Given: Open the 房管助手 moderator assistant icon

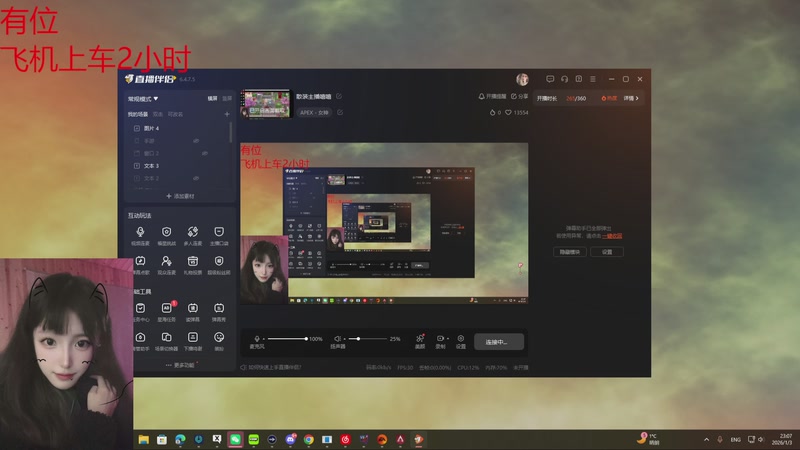Looking at the screenshot, I should coord(140,337).
